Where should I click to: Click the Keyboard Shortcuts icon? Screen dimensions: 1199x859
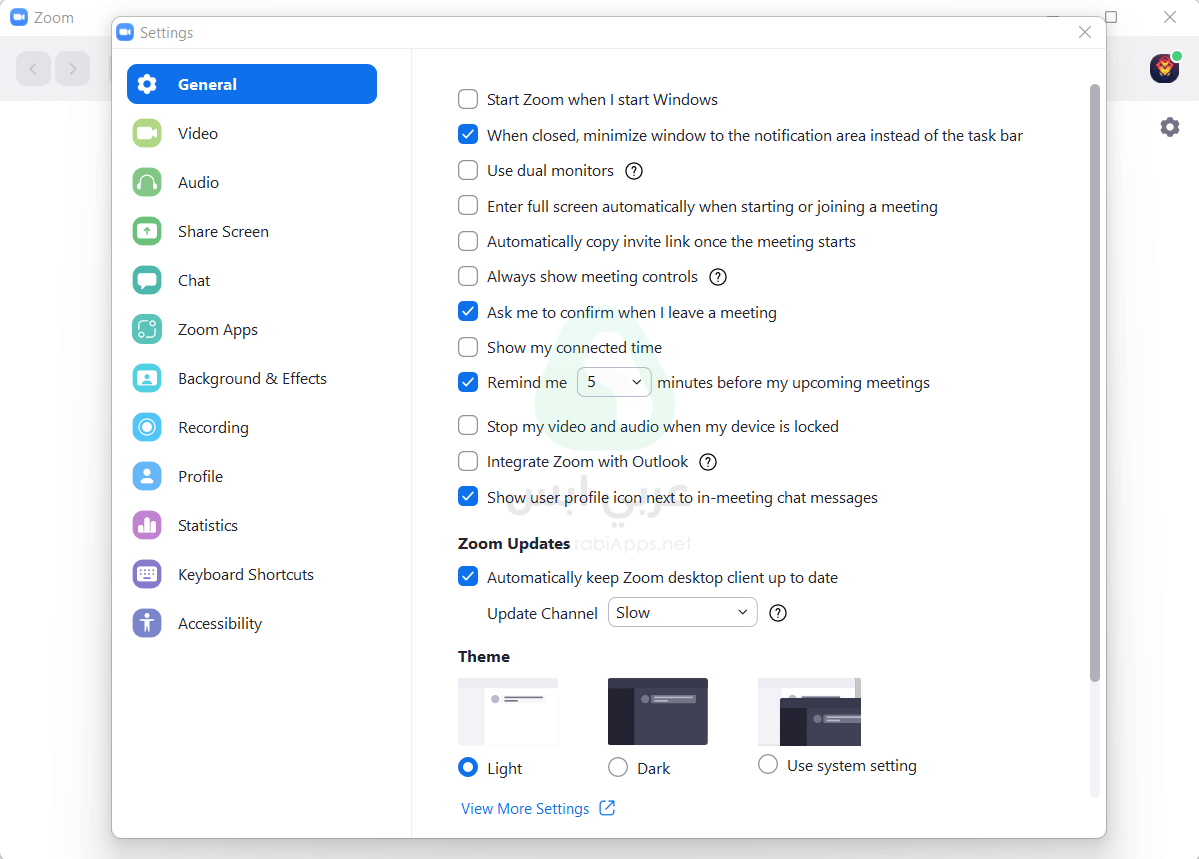click(x=147, y=574)
